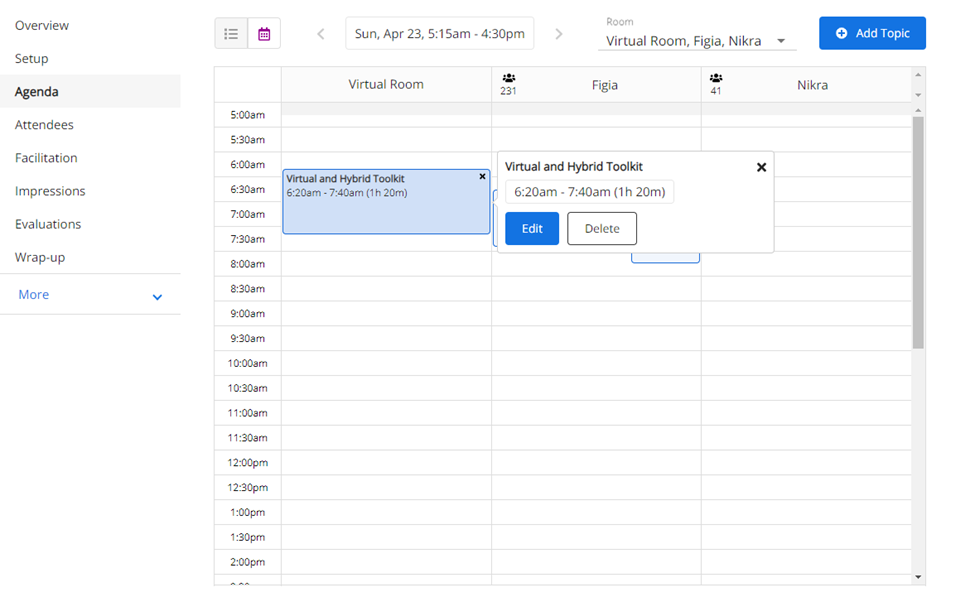Select the Virtual and Hybrid Toolkit event block
This screenshot has width=975, height=597.
(x=385, y=210)
